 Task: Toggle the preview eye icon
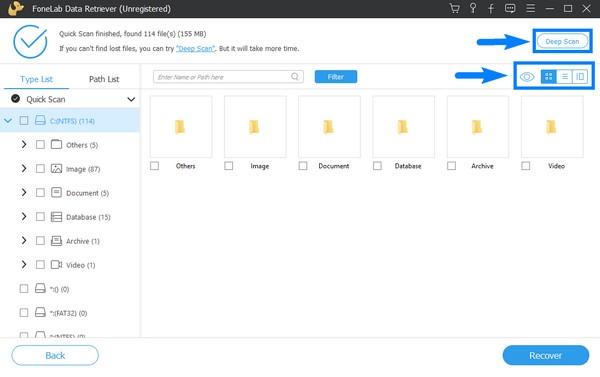point(527,77)
